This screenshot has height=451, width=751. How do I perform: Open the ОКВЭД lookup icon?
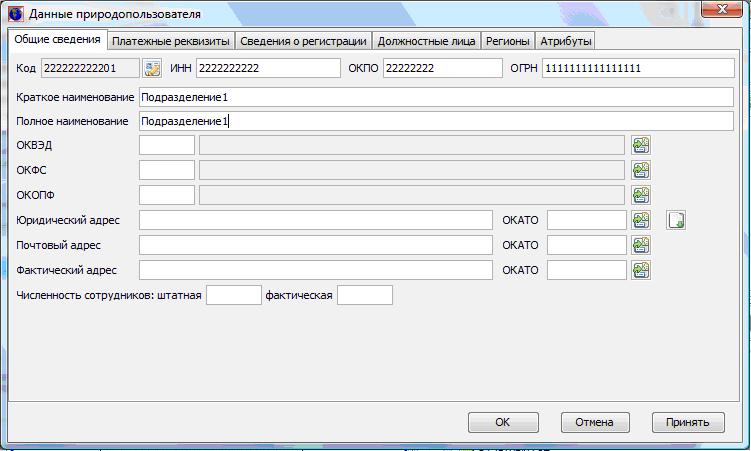pyautogui.click(x=641, y=145)
